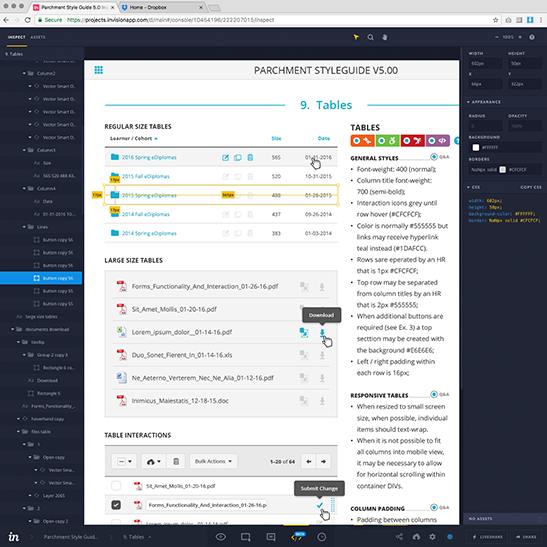Collapse the files table layer folder
The width and height of the screenshot is (547, 547).
tap(18, 432)
